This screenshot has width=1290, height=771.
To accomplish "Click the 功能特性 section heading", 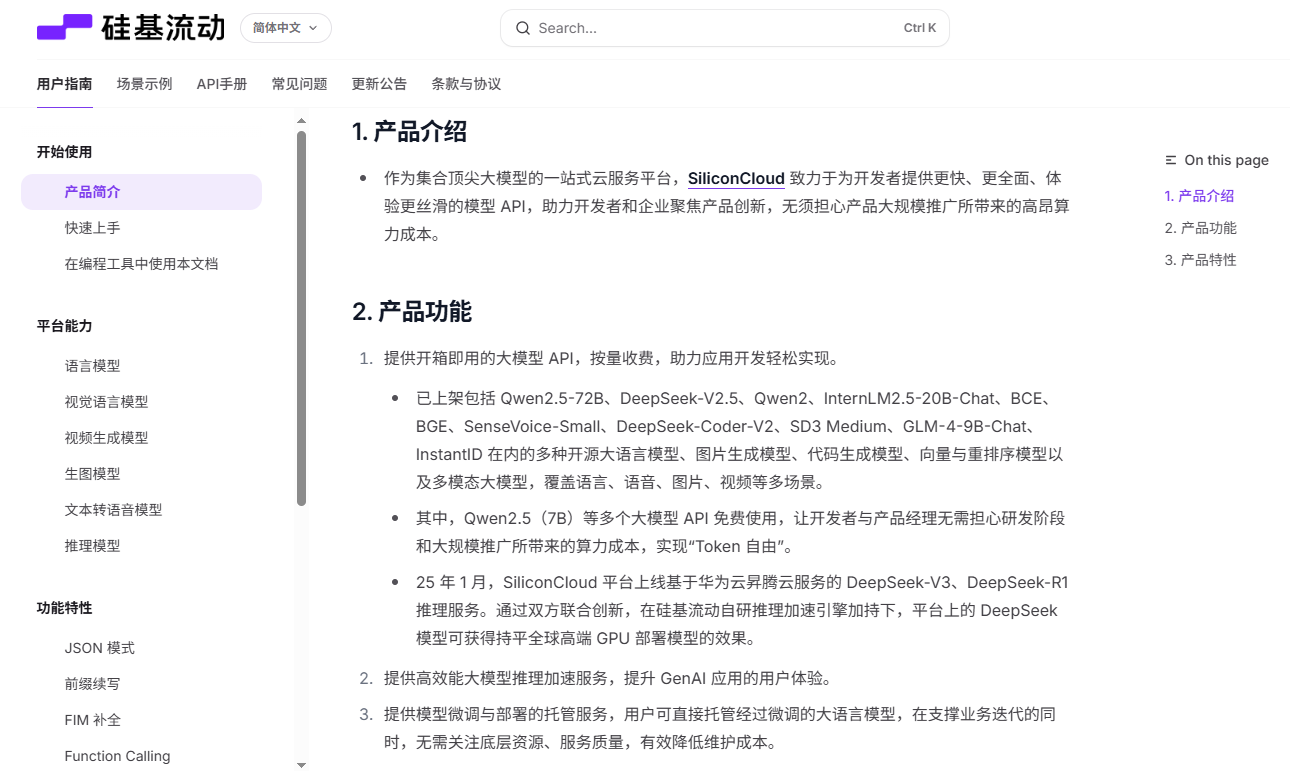I will pos(64,608).
